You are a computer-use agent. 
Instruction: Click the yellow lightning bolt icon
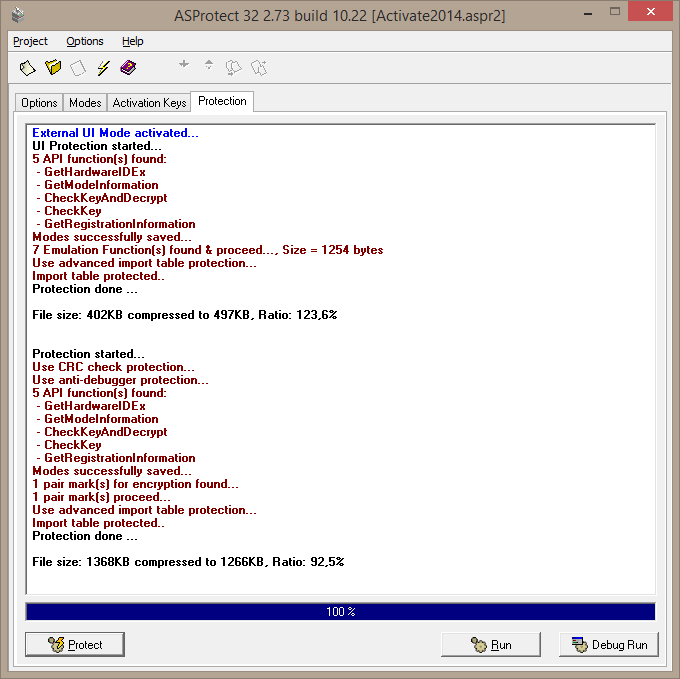(x=103, y=68)
